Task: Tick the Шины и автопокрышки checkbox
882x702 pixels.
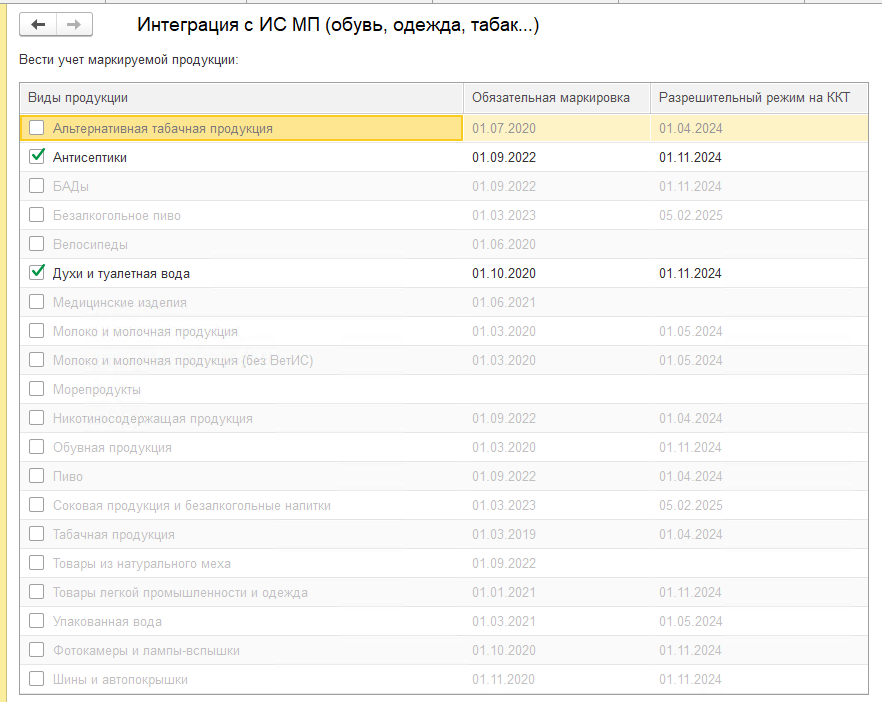Action: click(37, 679)
